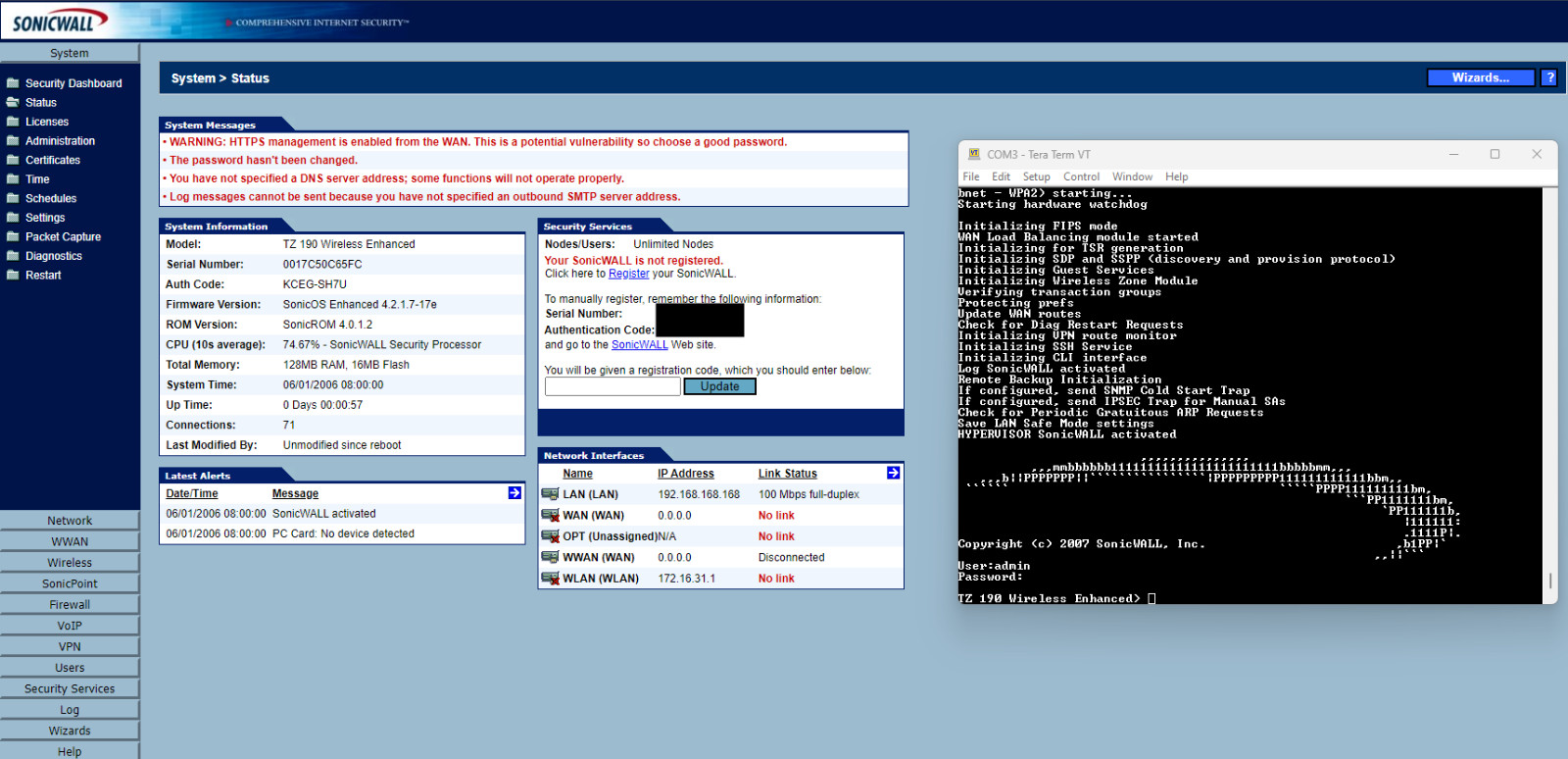The height and width of the screenshot is (759, 1568).
Task: Sort interfaces by Link Status column
Action: [787, 474]
